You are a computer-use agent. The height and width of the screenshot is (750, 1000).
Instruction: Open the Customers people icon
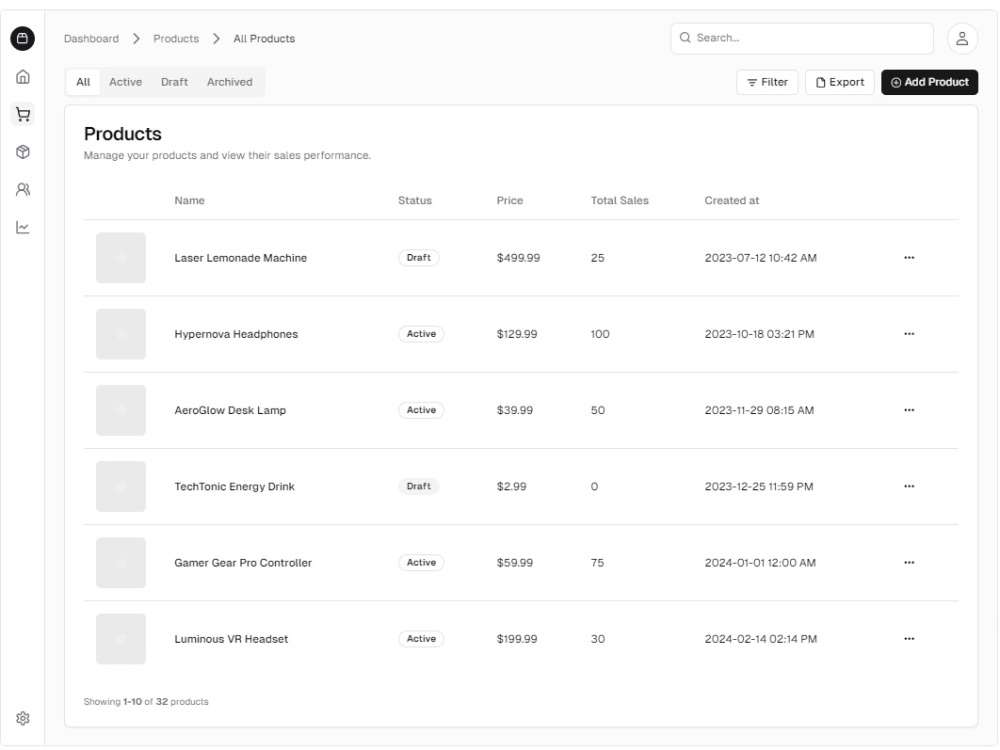(x=23, y=189)
